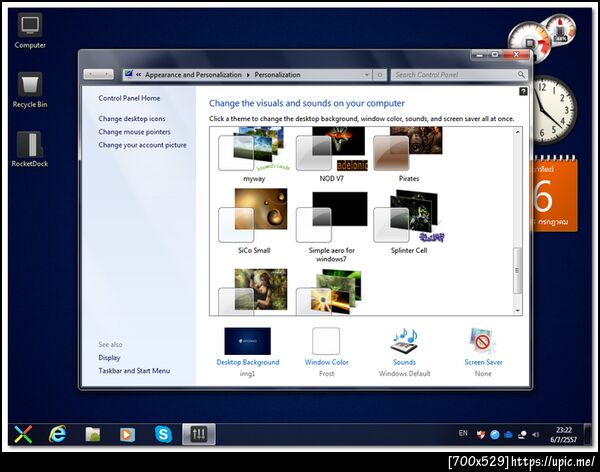Open the network tray icon
Viewport: 600px width, 472px height.
522,434
